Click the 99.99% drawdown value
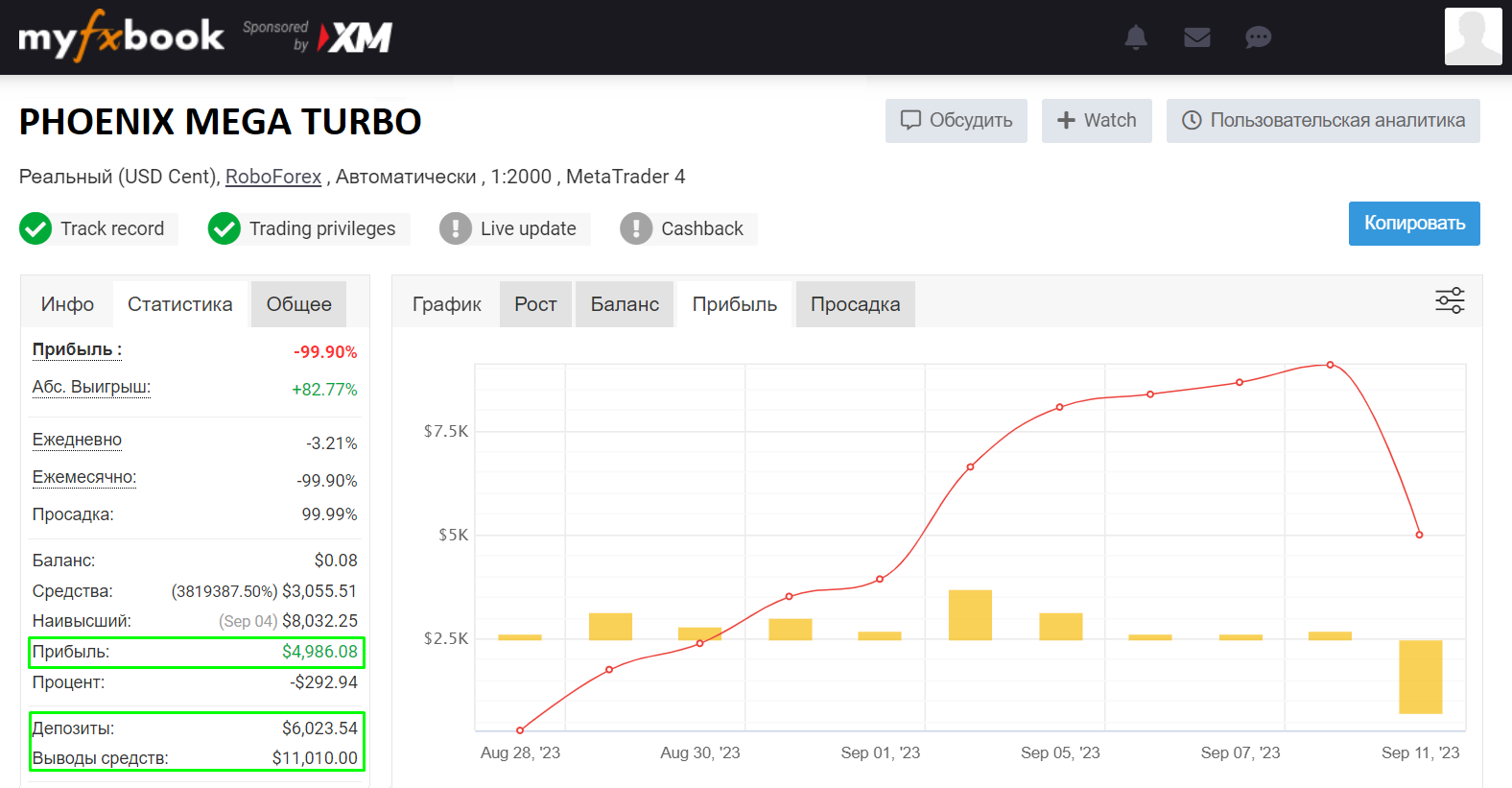Viewport: 1512px width, 788px height. click(329, 514)
